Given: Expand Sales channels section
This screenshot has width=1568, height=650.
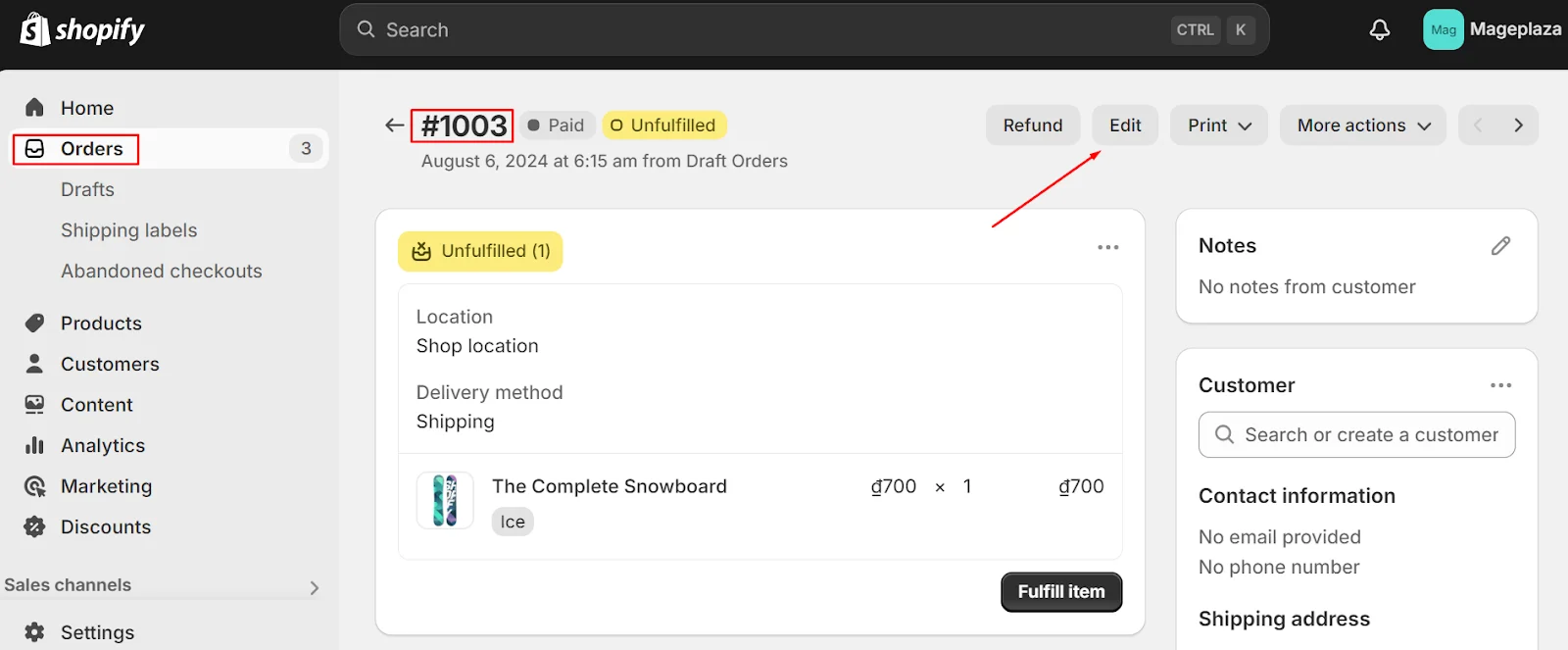Looking at the screenshot, I should click(x=314, y=587).
